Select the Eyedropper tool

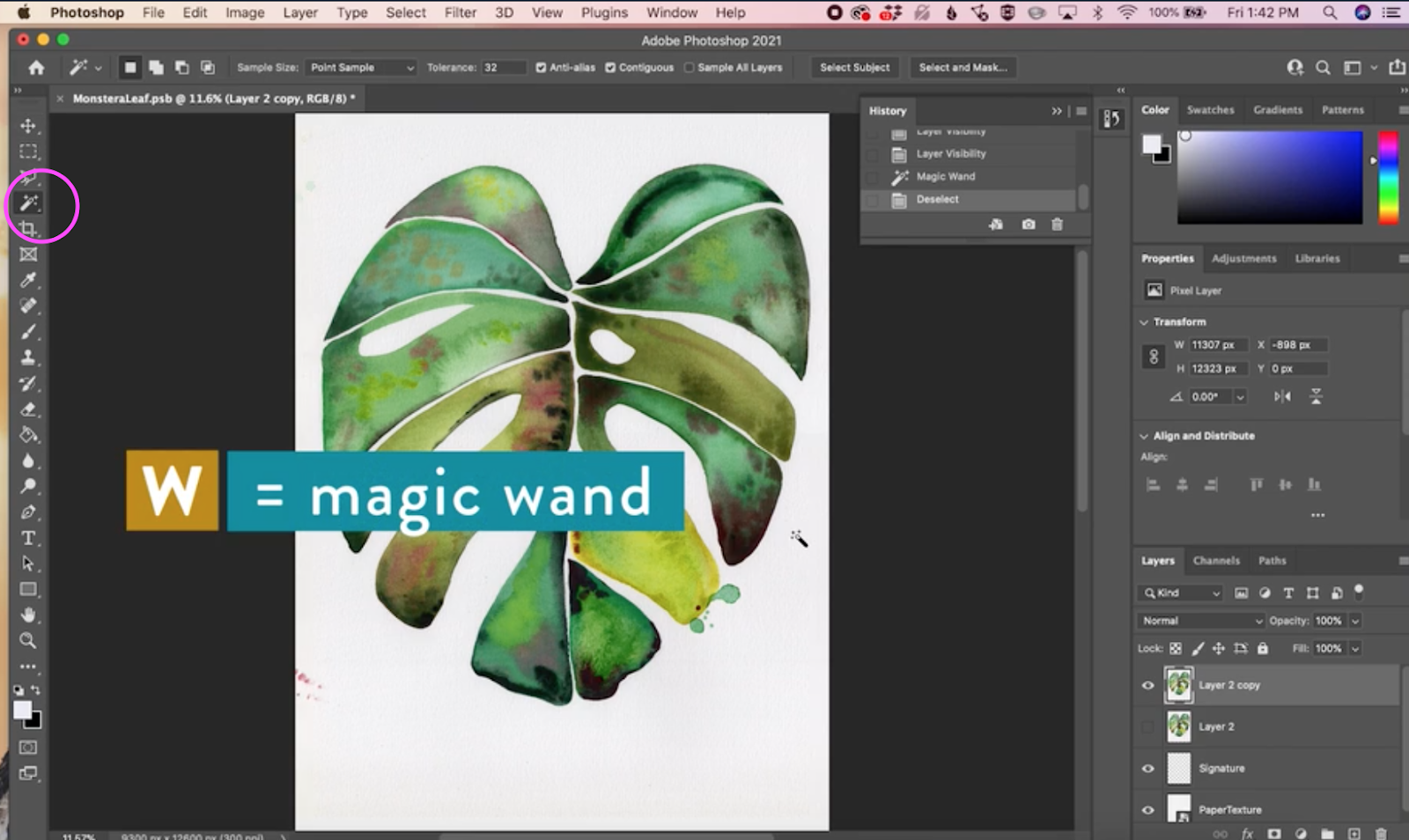tap(29, 280)
